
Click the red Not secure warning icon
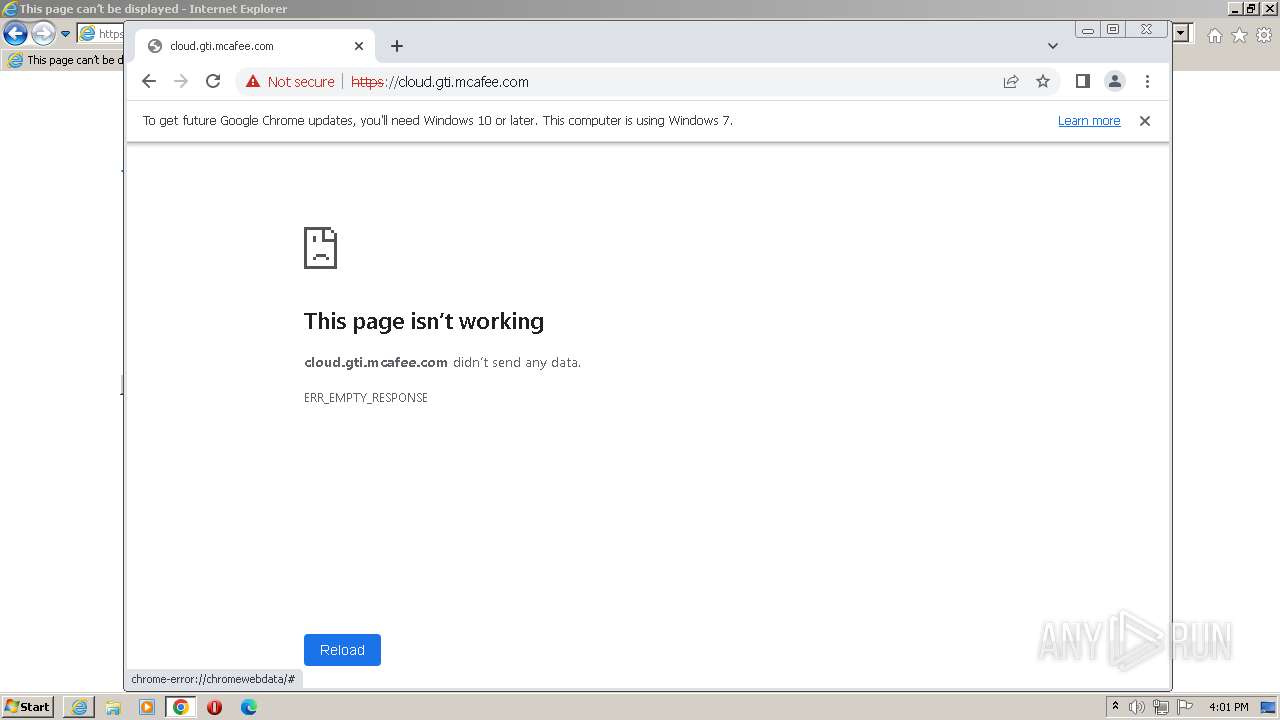pyautogui.click(x=253, y=82)
